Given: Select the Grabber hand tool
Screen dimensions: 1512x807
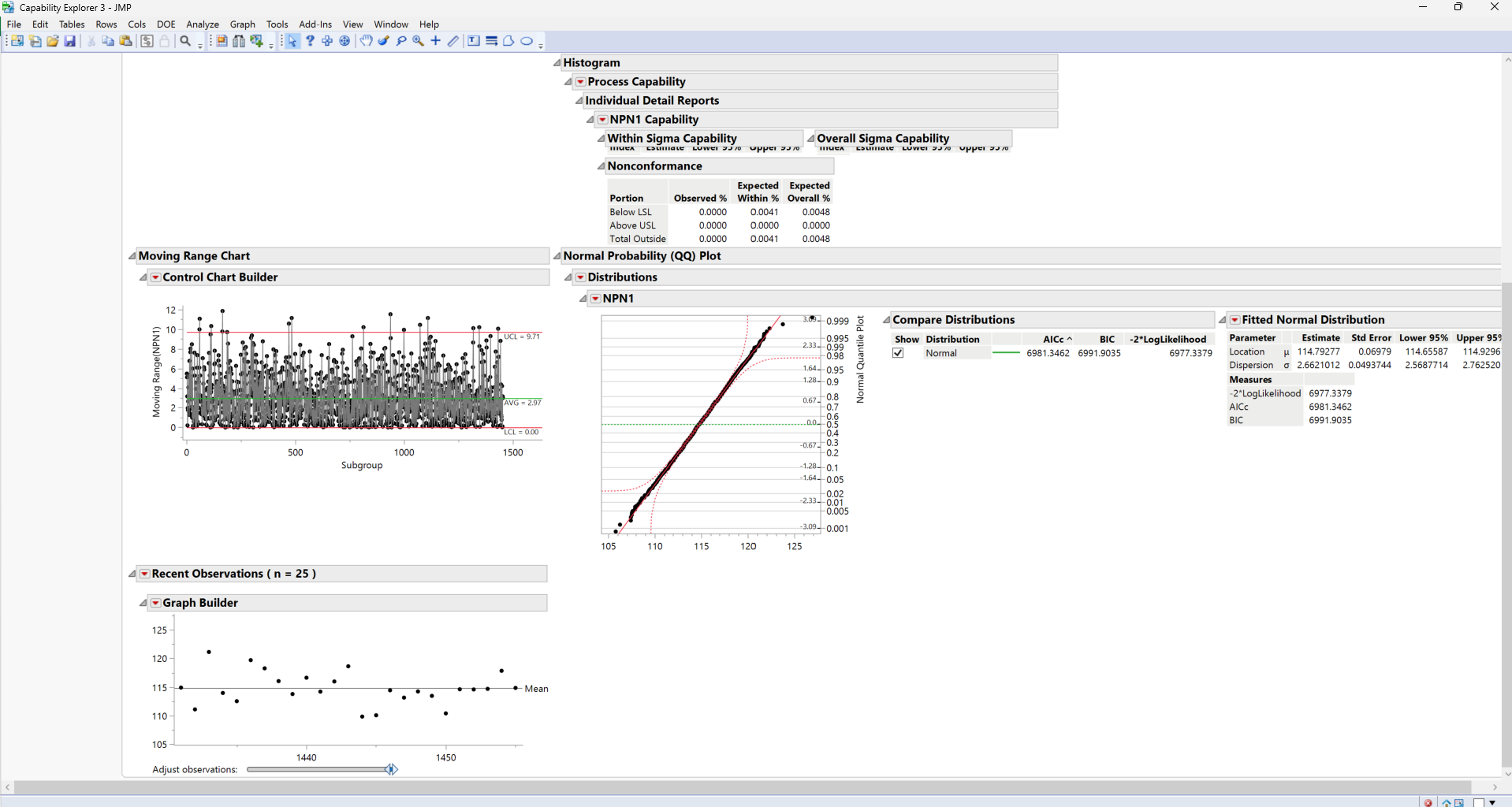Looking at the screenshot, I should 366,40.
